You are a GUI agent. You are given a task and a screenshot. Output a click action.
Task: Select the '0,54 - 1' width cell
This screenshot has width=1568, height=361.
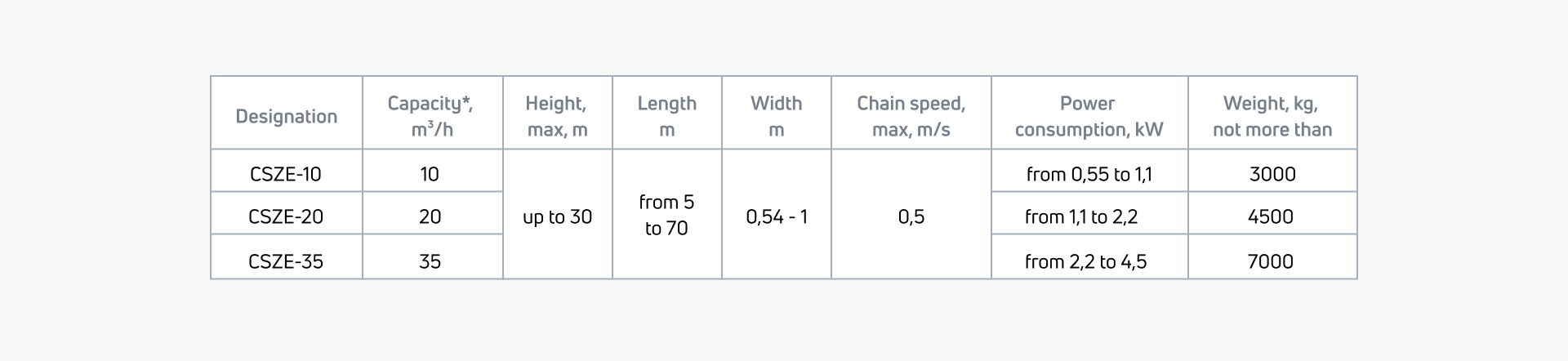776,216
